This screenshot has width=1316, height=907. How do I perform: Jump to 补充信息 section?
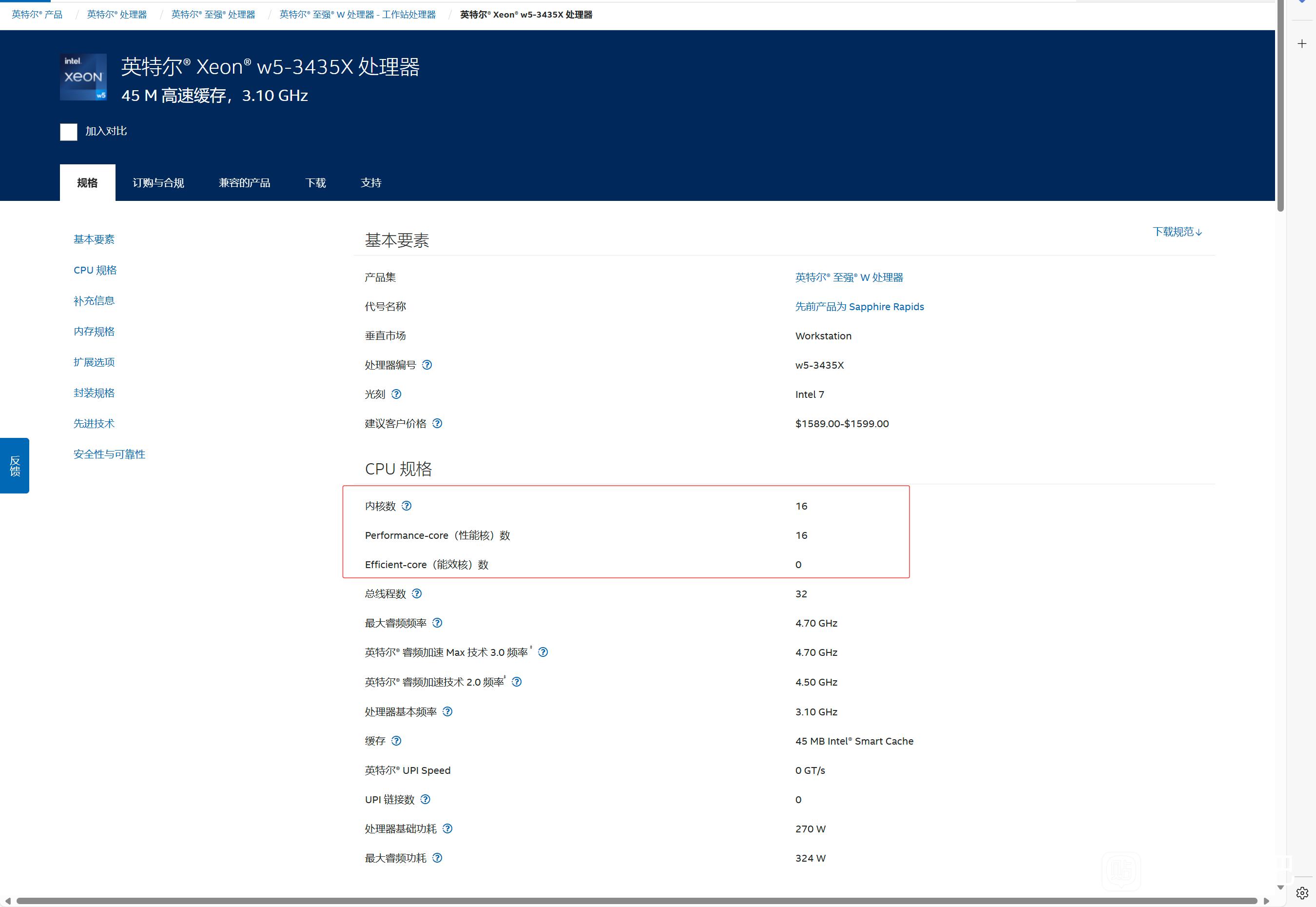pyautogui.click(x=94, y=301)
